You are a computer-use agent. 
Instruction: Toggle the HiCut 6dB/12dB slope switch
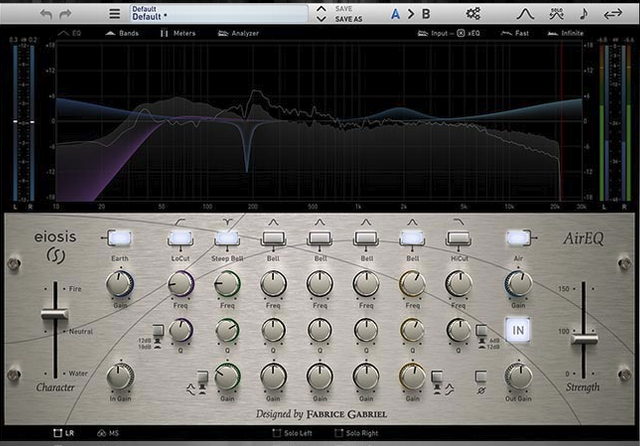pos(482,331)
